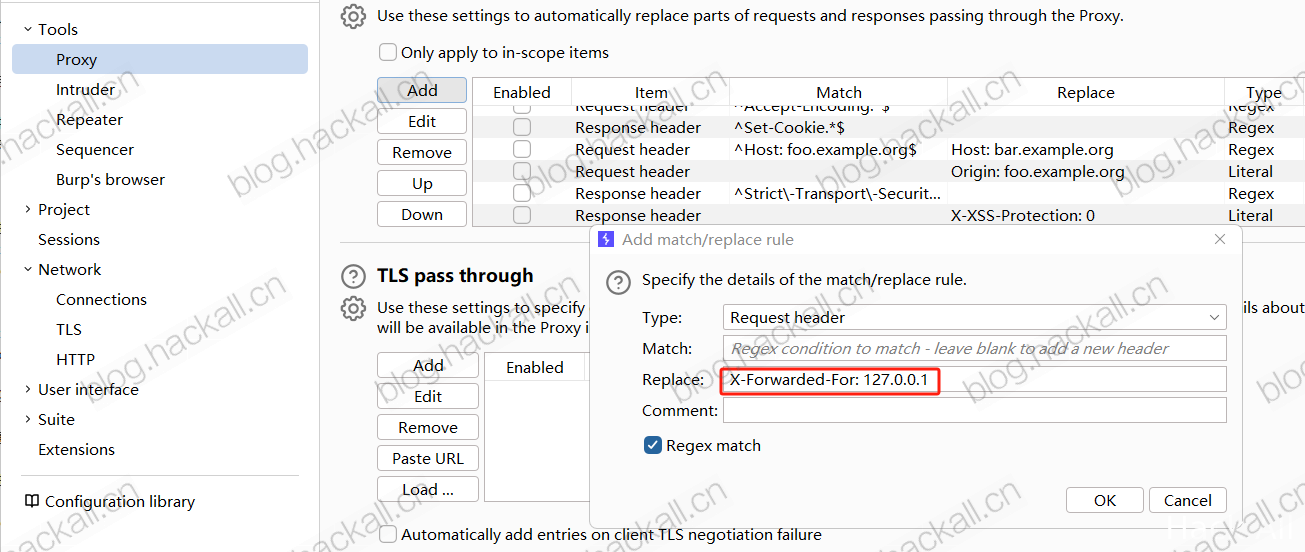1305x552 pixels.
Task: Click the lightning icon in dialog title bar
Action: [x=606, y=240]
